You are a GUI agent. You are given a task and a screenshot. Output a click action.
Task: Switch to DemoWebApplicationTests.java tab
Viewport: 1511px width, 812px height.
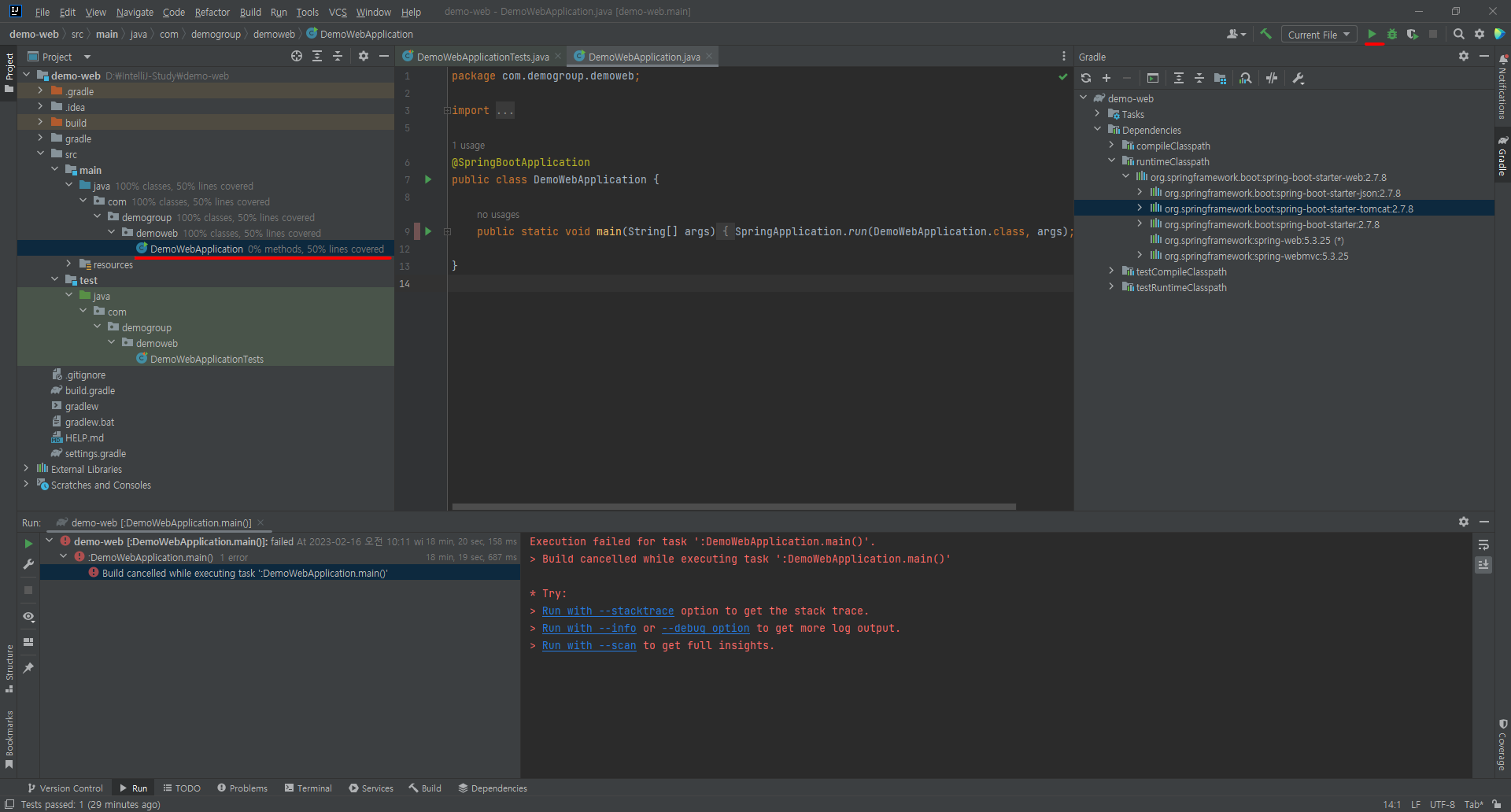click(482, 57)
